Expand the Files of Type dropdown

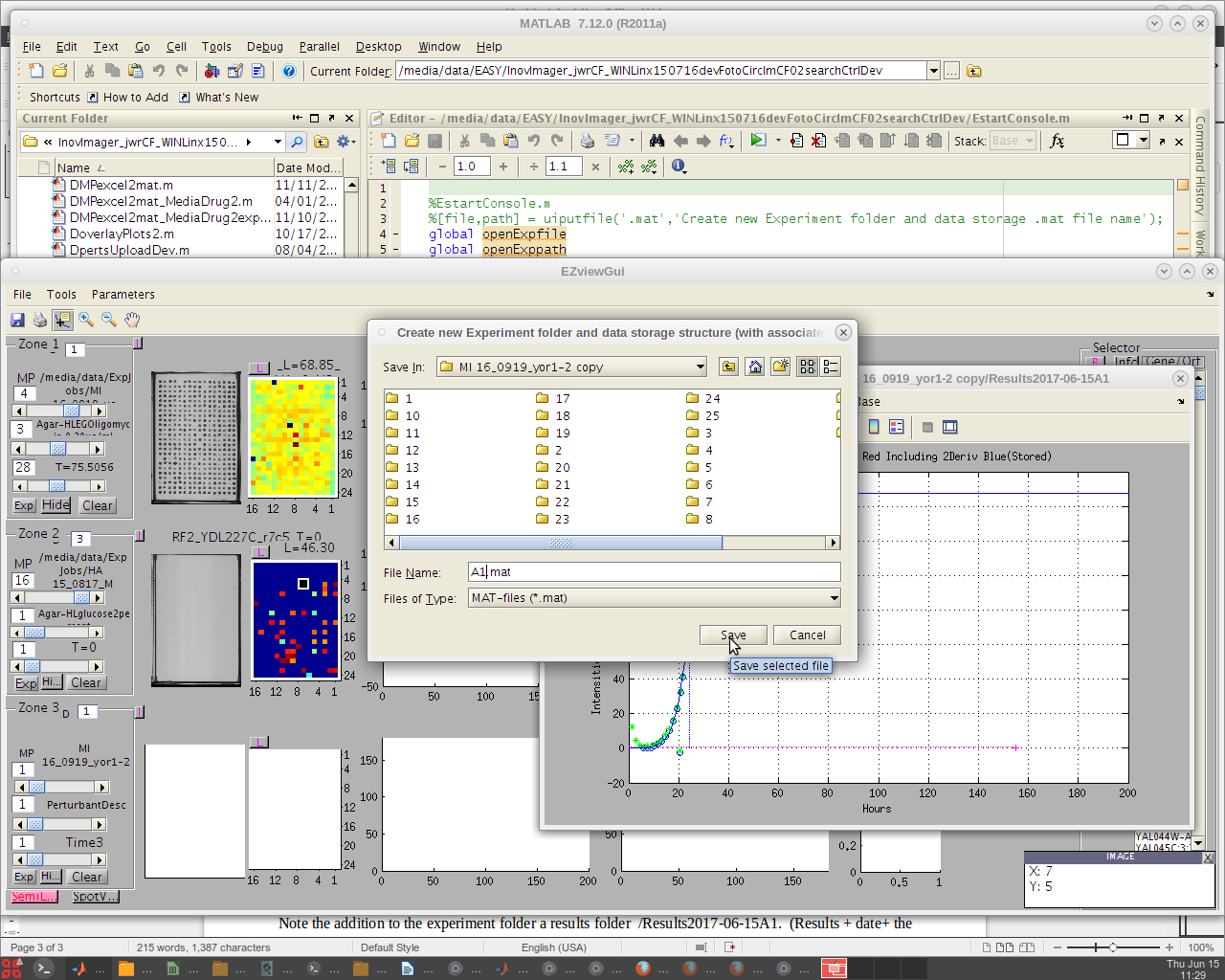(834, 598)
